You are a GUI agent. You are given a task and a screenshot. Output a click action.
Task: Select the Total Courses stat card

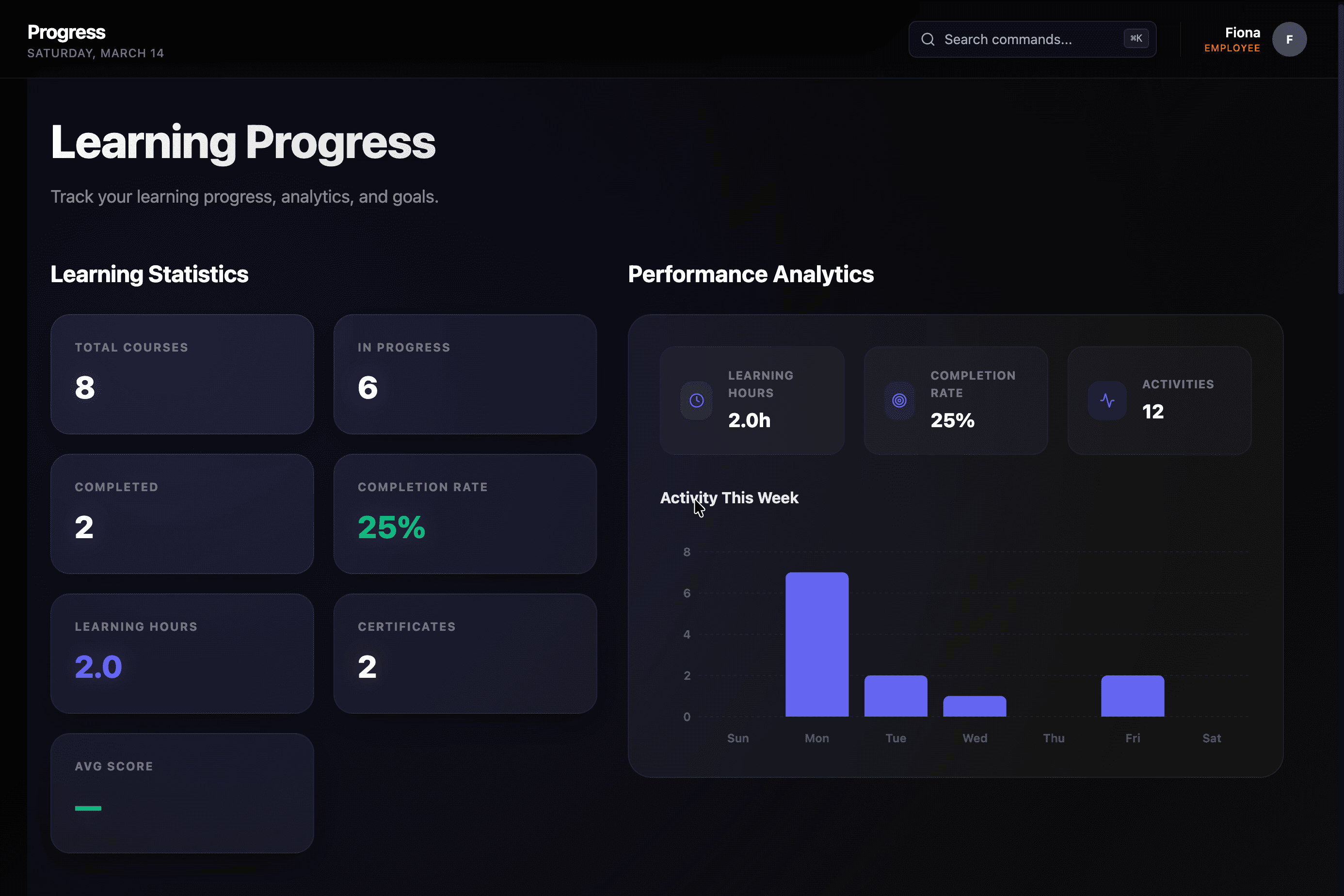(x=182, y=374)
